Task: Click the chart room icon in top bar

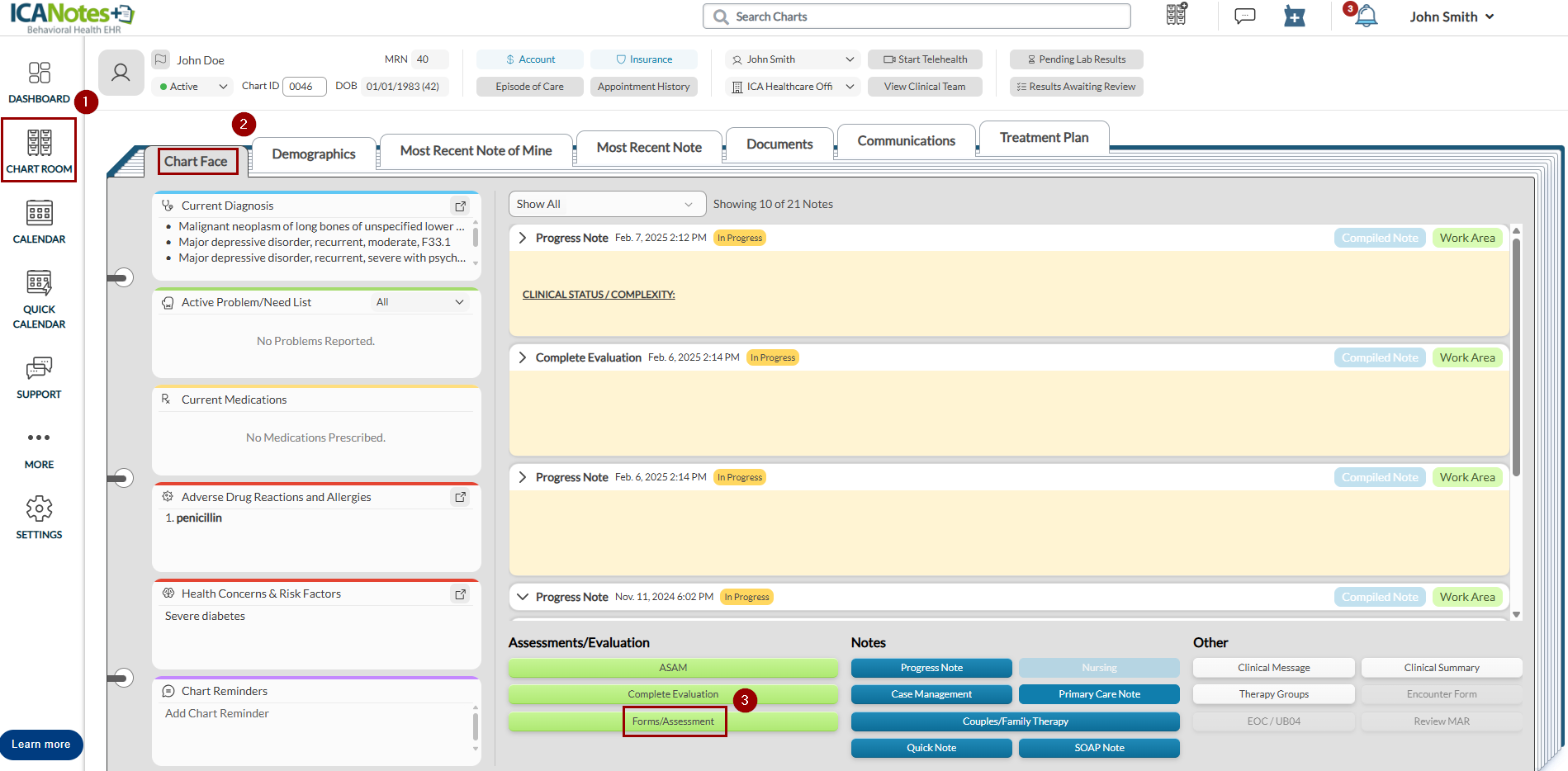Action: (x=1177, y=15)
